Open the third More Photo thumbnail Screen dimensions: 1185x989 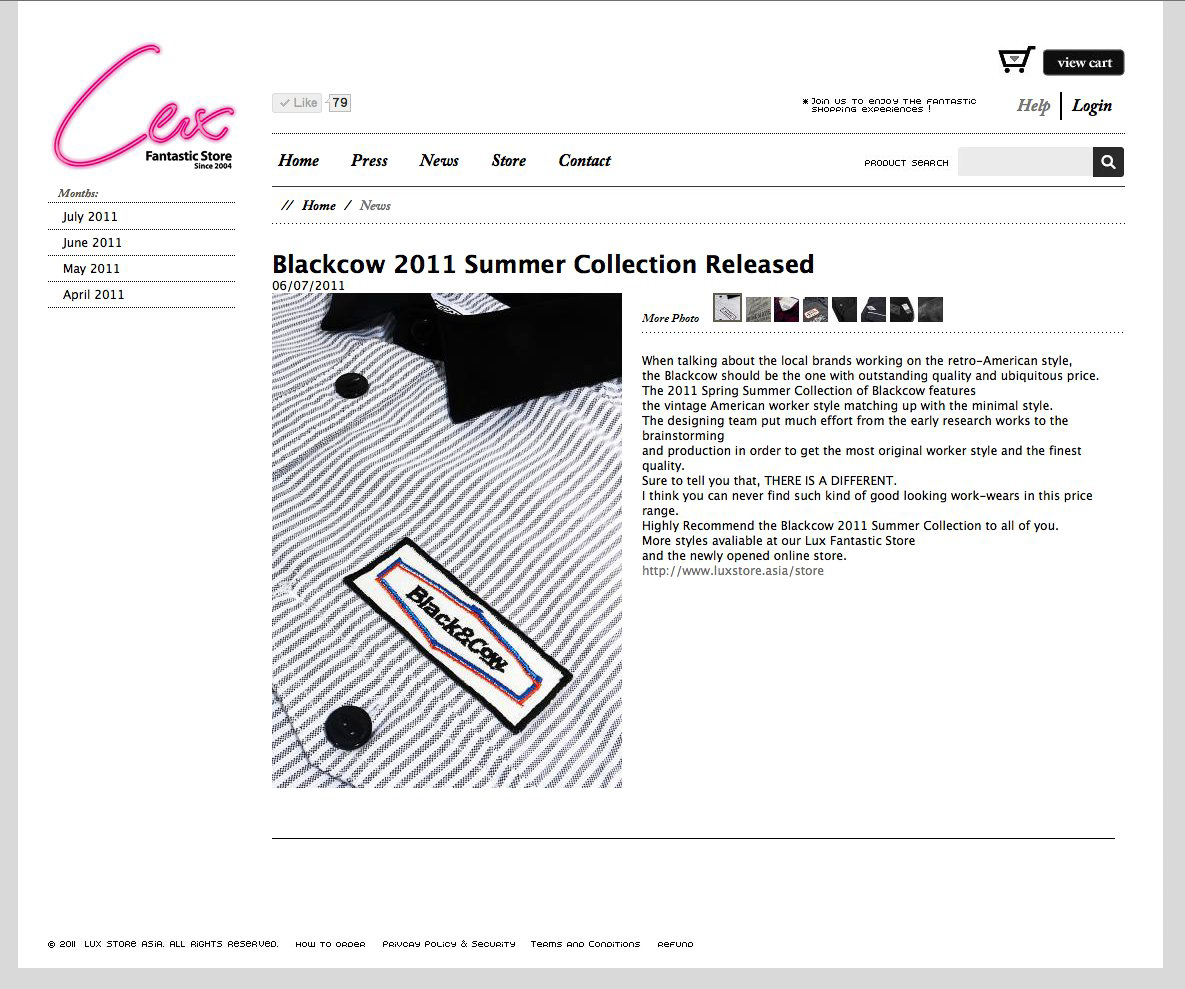(x=787, y=310)
